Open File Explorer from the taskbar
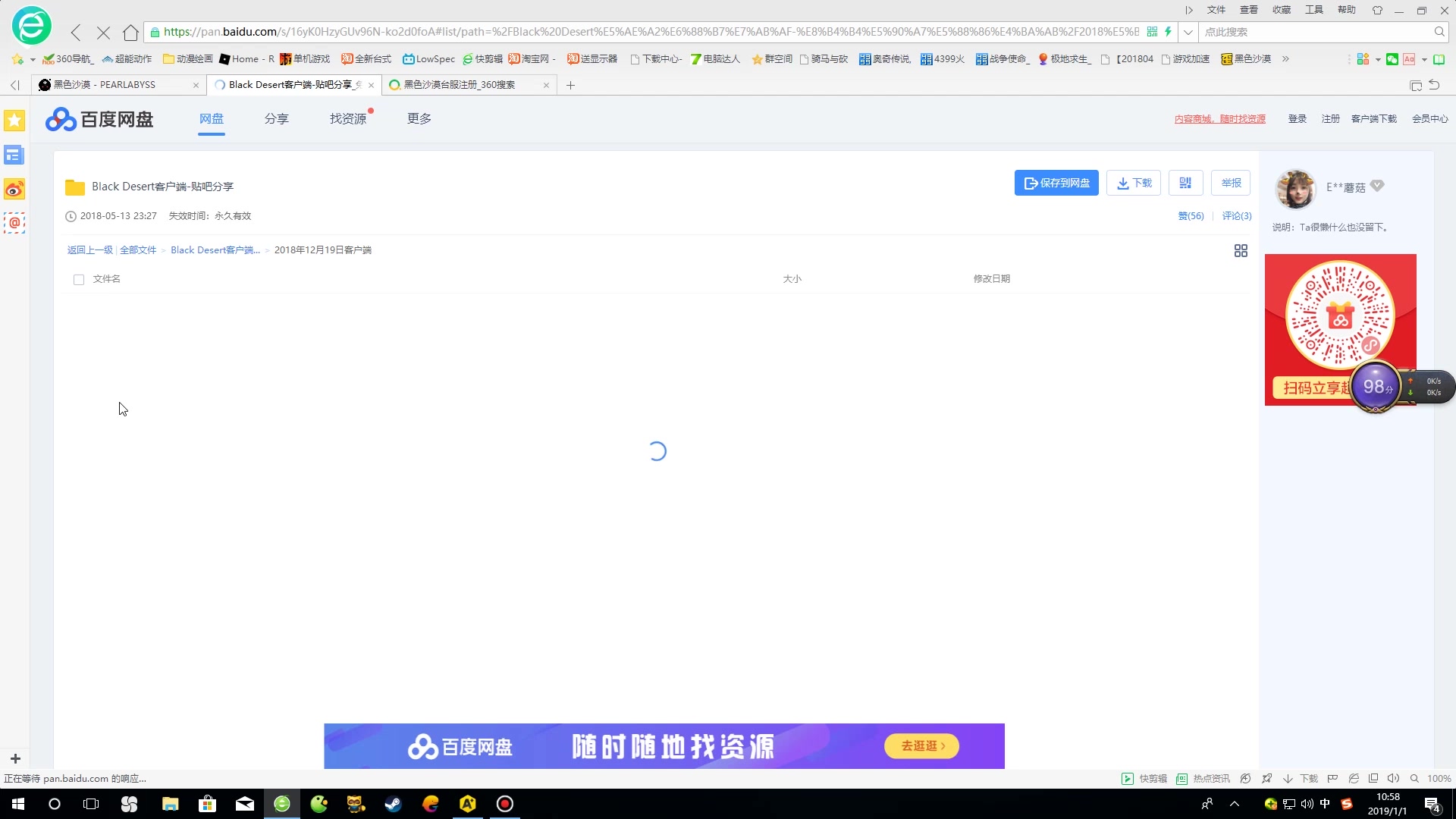Image resolution: width=1456 pixels, height=819 pixels. pos(170,804)
